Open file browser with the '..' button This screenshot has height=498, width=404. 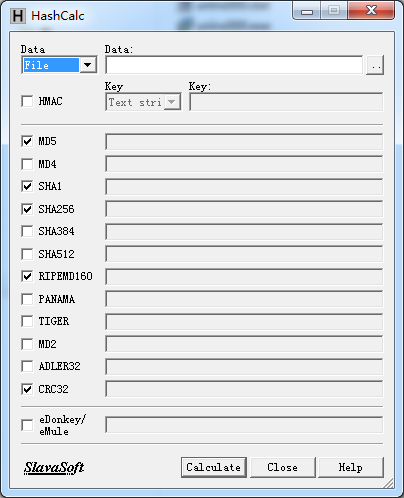point(375,65)
